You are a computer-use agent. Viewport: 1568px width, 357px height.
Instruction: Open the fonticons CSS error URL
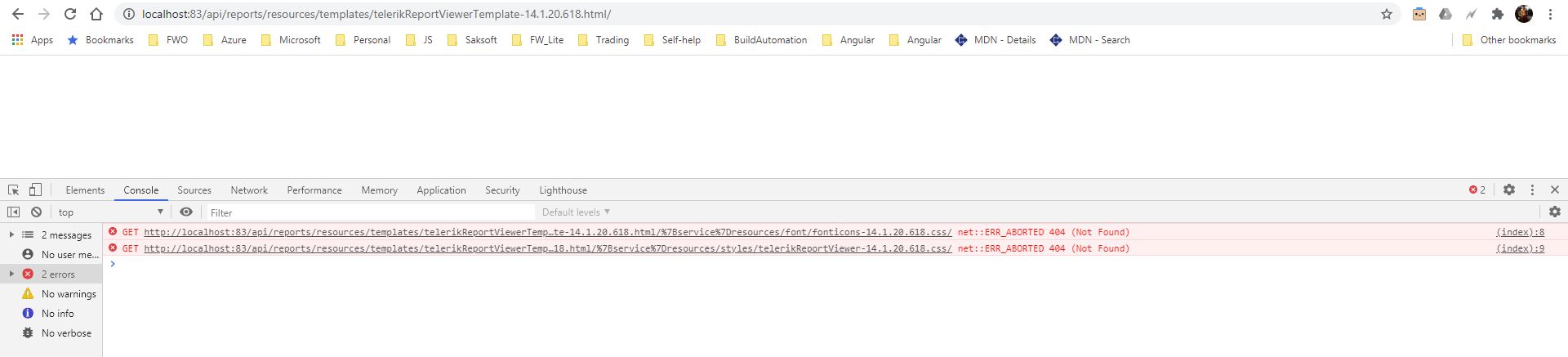click(x=547, y=232)
